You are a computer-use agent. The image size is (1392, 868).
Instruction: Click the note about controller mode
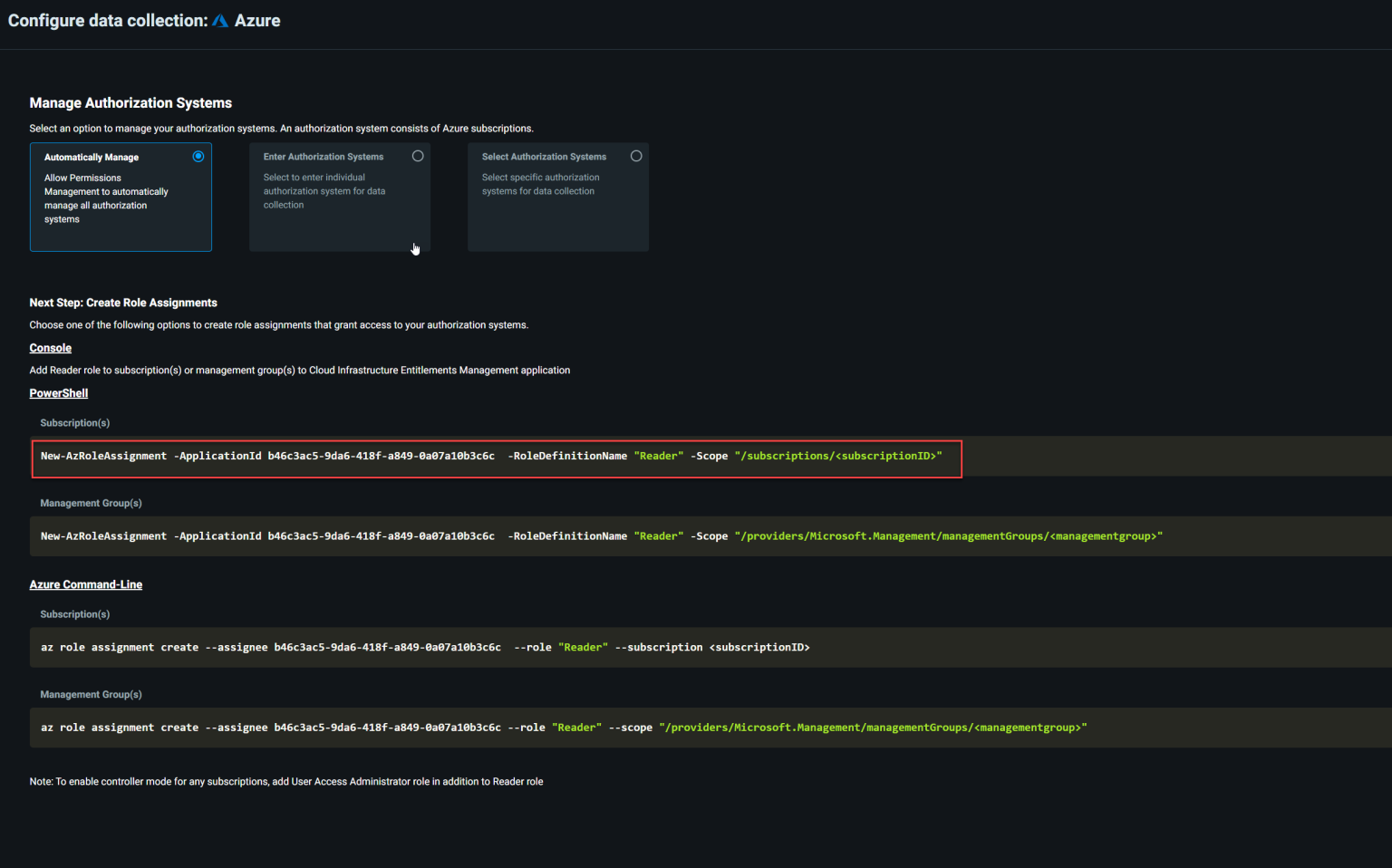coord(285,781)
